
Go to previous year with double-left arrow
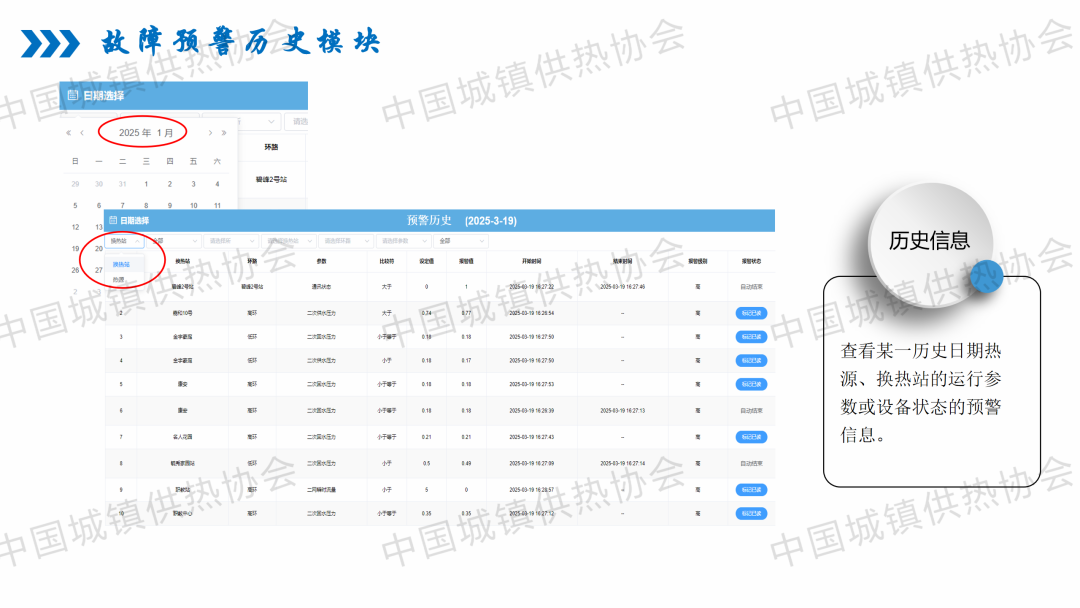click(x=69, y=133)
